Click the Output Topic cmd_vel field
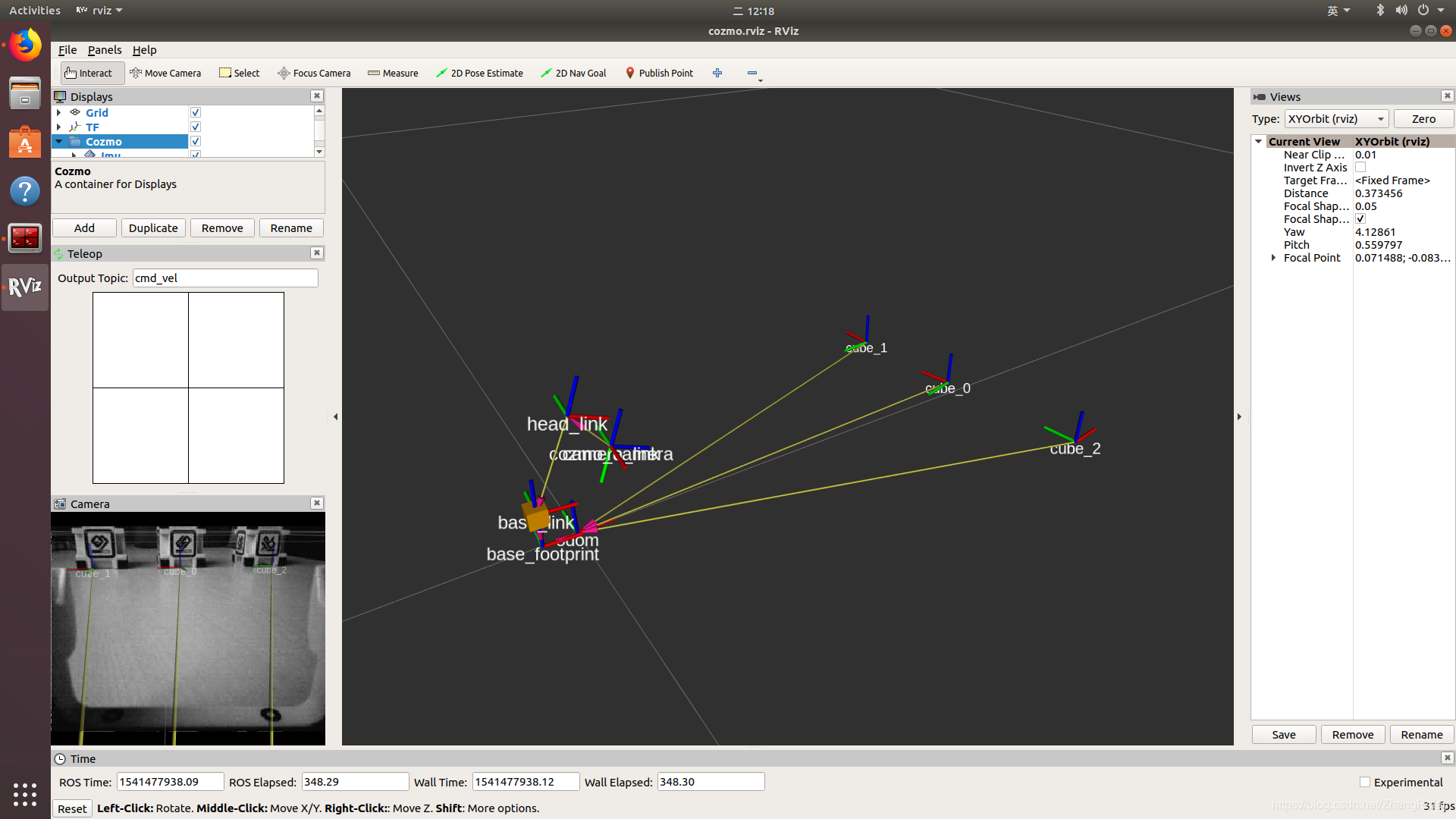This screenshot has width=1456, height=819. 225,278
